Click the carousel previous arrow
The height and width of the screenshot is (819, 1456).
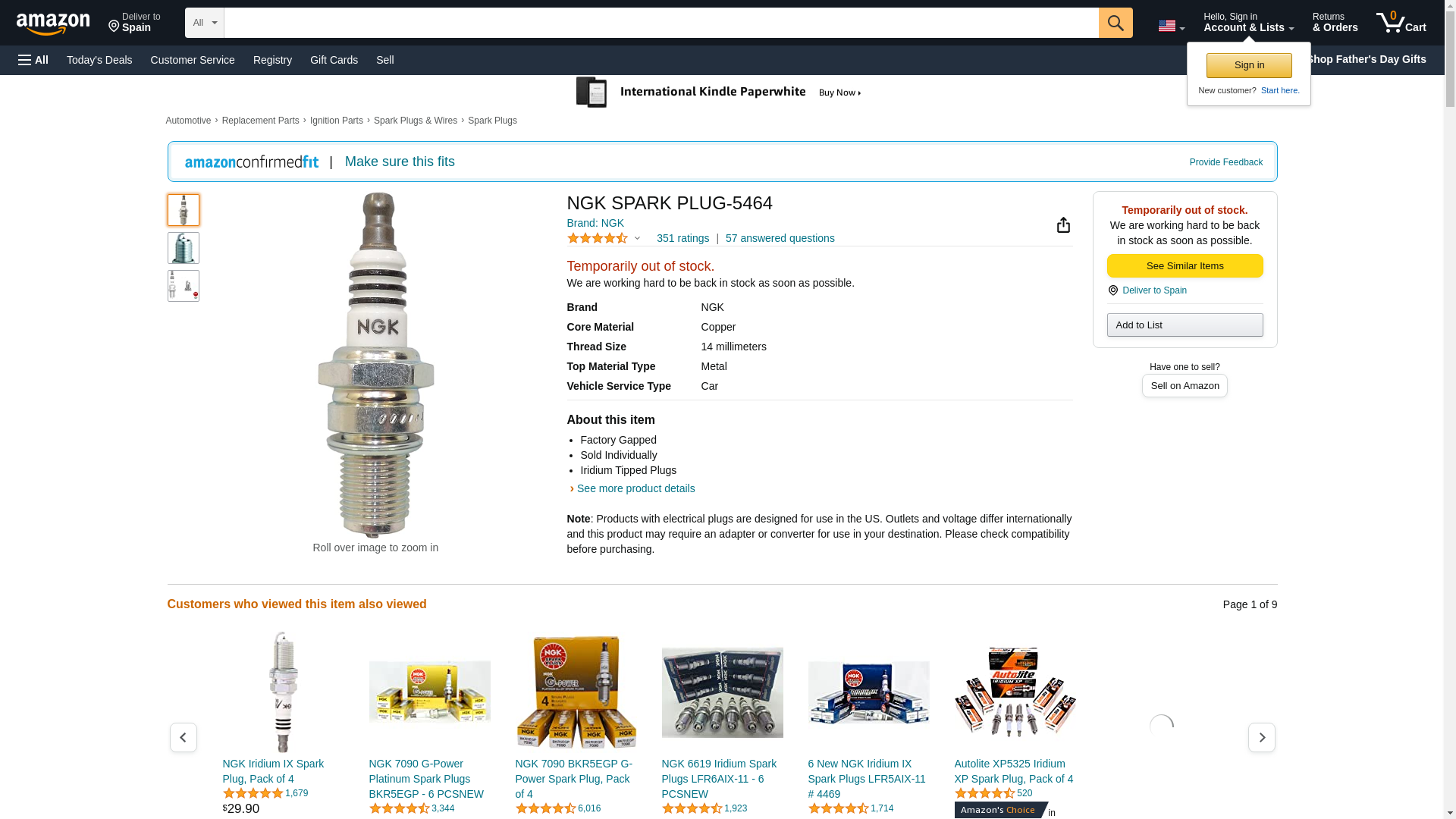(184, 737)
